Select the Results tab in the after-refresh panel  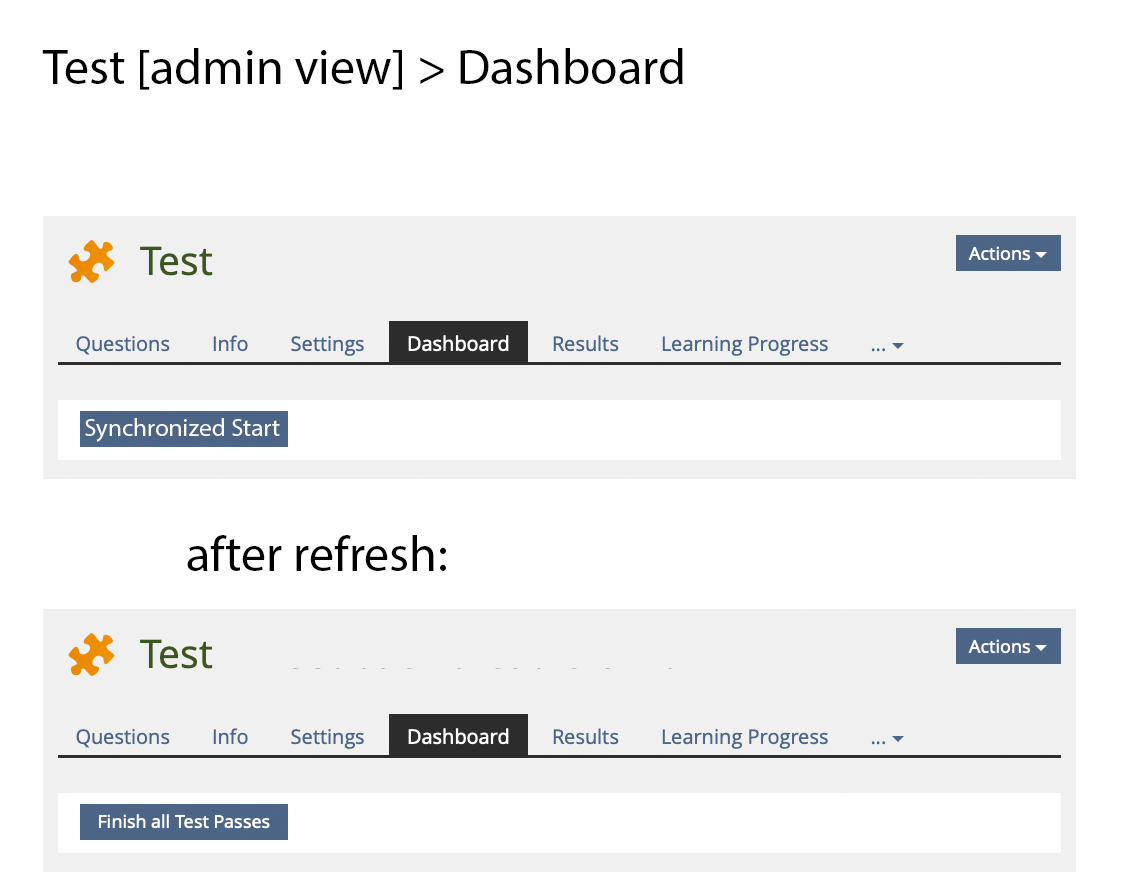click(x=585, y=737)
